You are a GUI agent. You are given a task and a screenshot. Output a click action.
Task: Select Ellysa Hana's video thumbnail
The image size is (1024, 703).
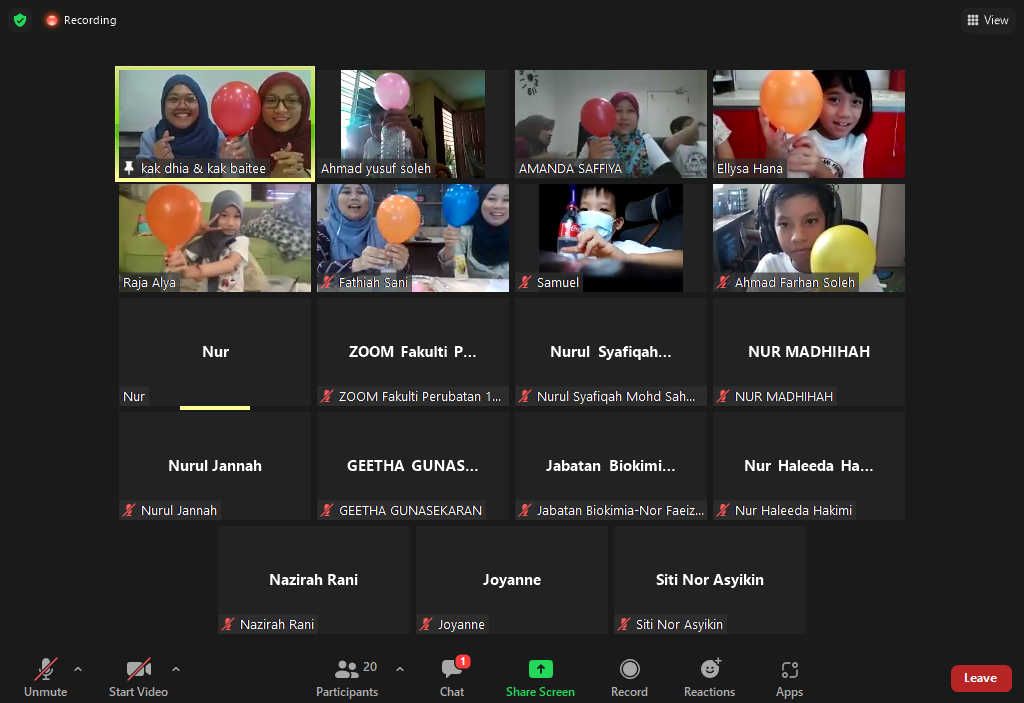[808, 123]
